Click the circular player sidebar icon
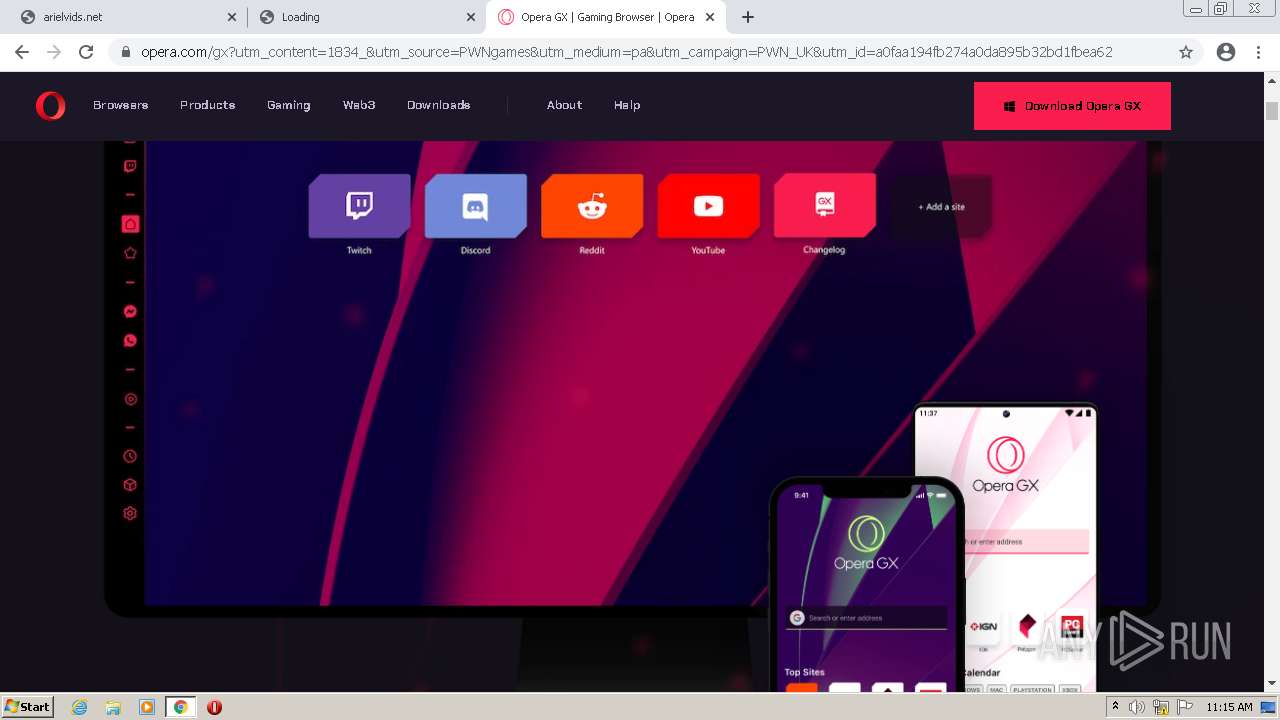Screen dimensions: 1280x720 tap(130, 399)
